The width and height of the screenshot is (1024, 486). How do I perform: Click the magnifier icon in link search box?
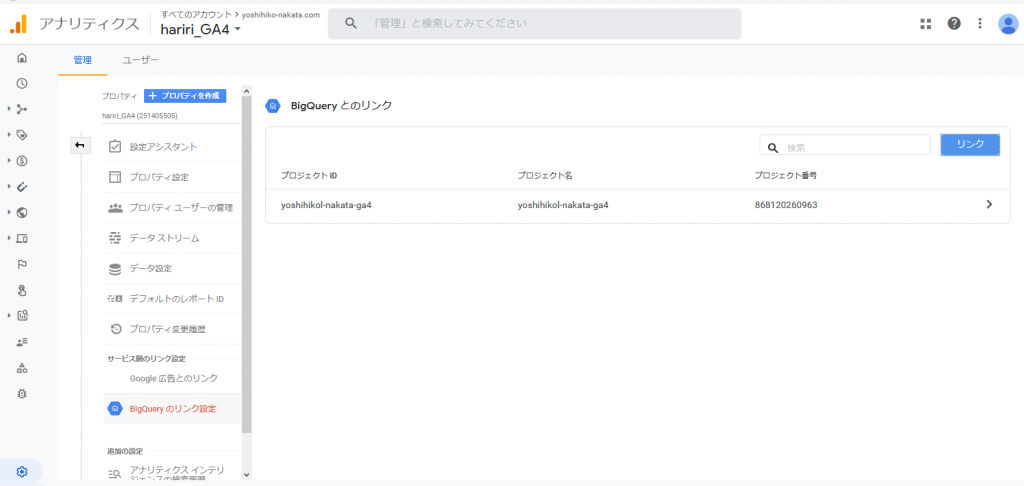point(773,148)
